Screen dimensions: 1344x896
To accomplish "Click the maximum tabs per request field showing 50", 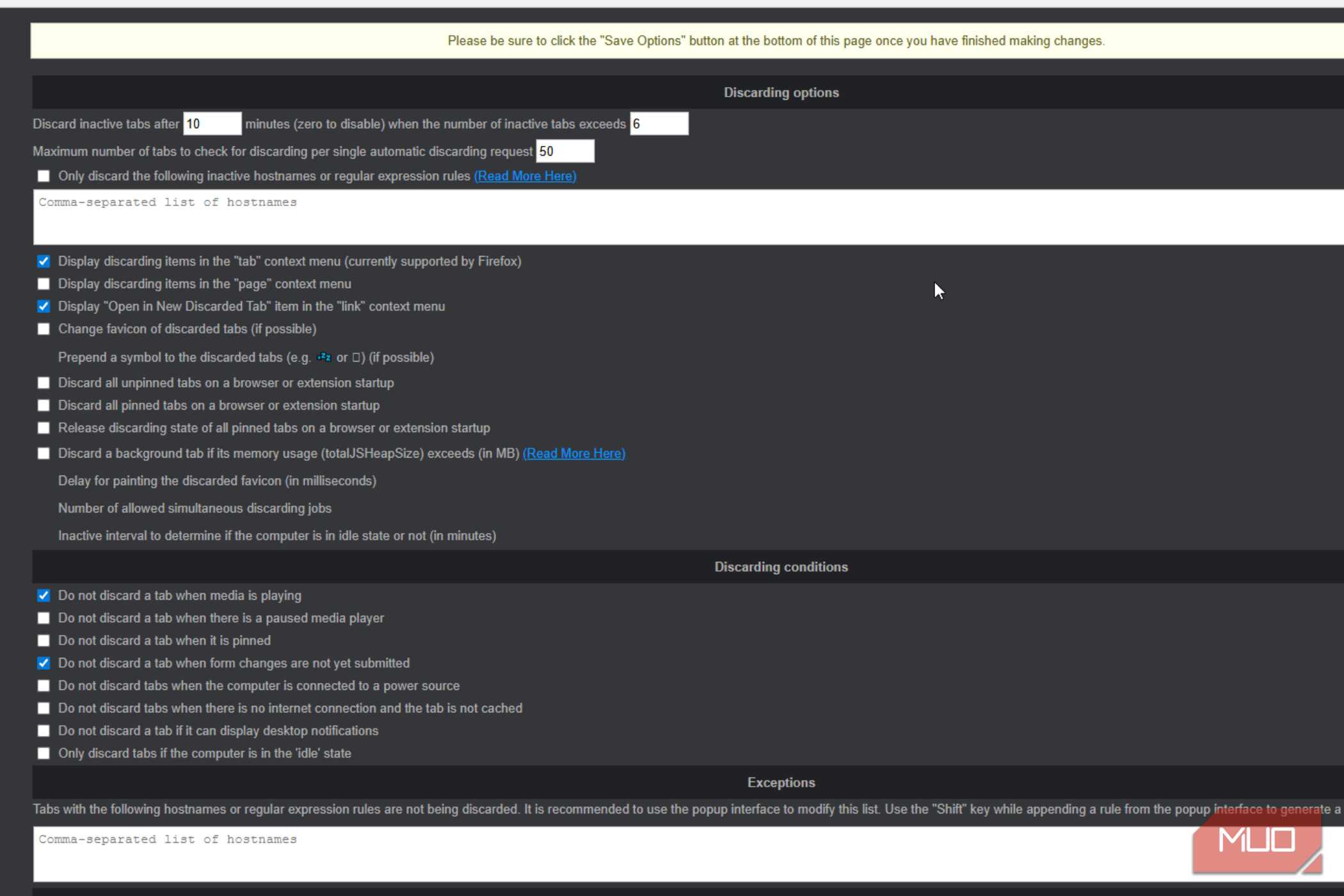I will point(564,151).
